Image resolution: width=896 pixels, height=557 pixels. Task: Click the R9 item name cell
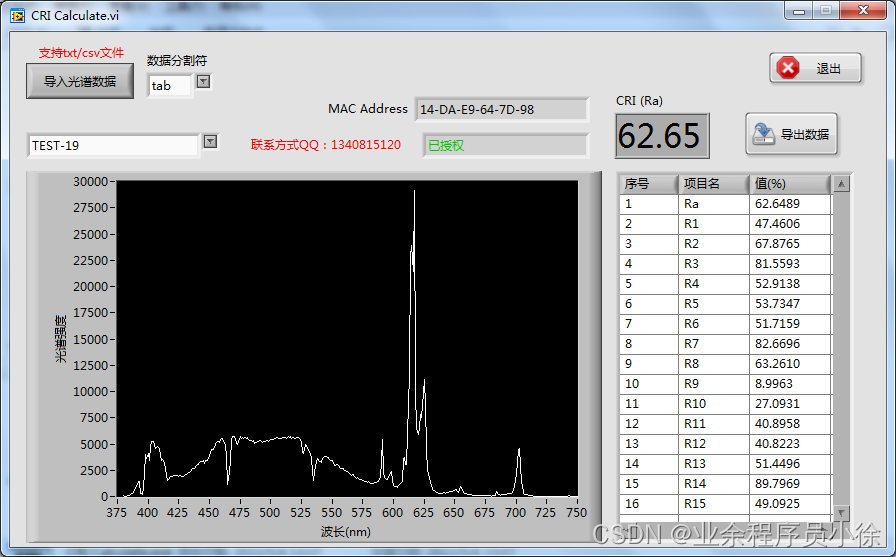coord(714,384)
